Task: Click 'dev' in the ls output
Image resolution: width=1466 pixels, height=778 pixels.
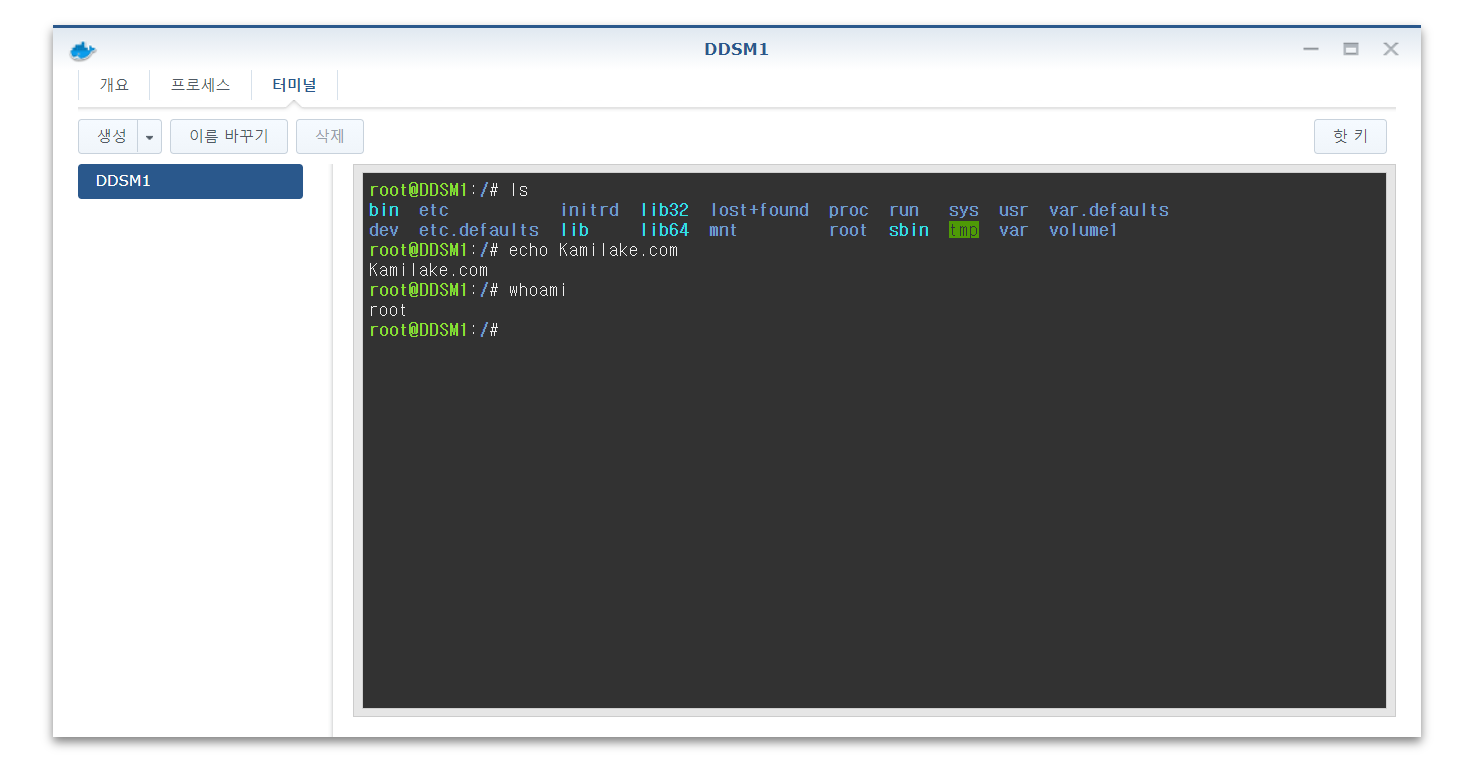Action: pos(384,230)
